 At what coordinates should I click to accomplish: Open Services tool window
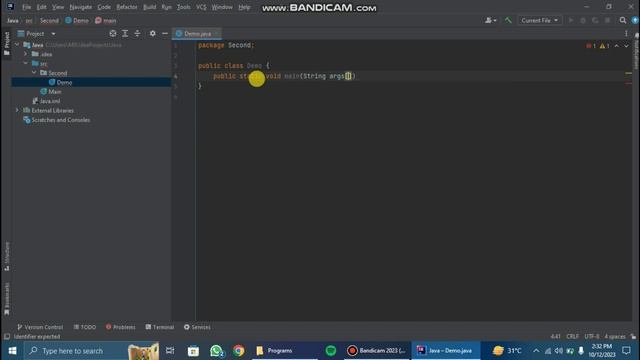point(197,327)
